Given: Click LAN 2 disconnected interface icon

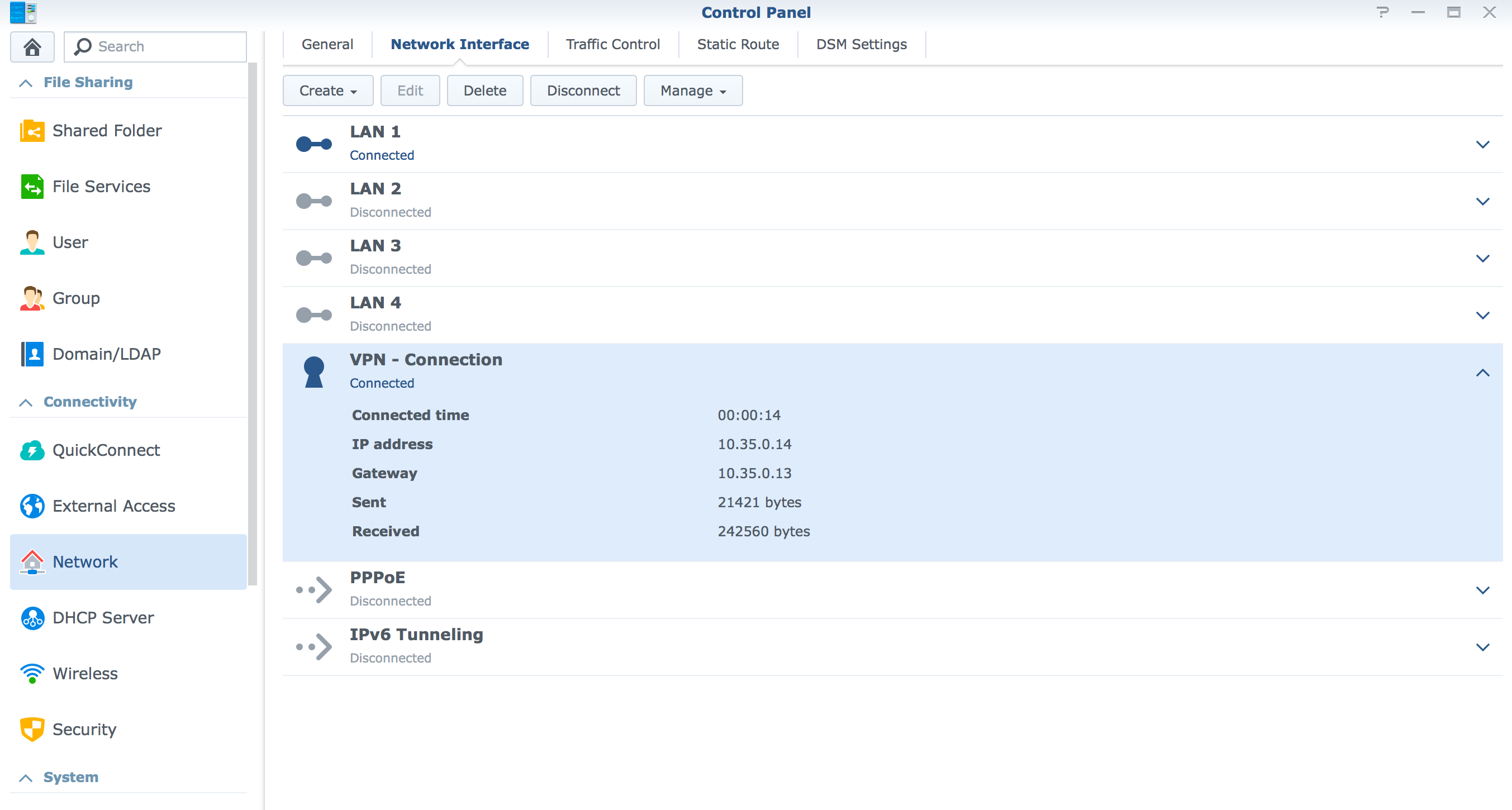Looking at the screenshot, I should [x=314, y=201].
